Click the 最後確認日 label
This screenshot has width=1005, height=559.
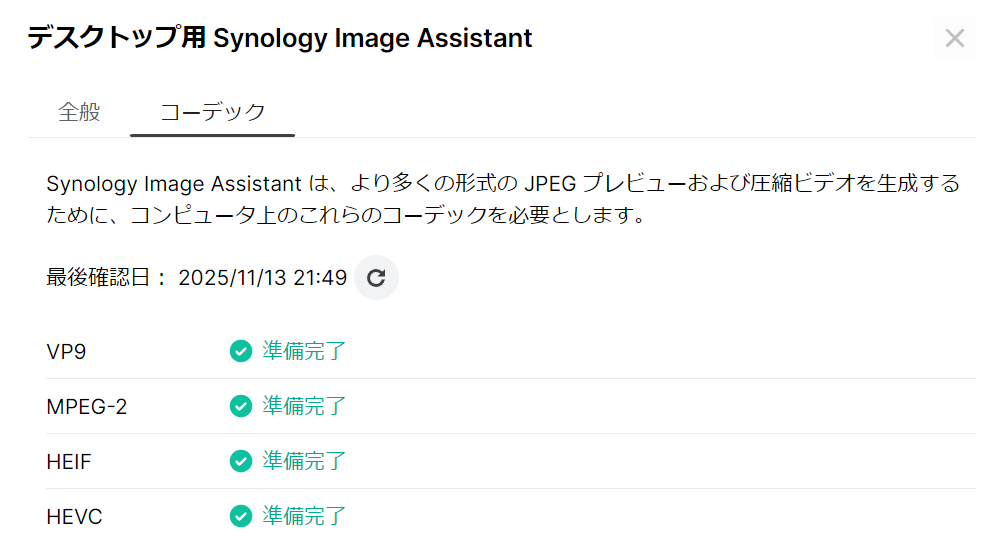pos(105,278)
